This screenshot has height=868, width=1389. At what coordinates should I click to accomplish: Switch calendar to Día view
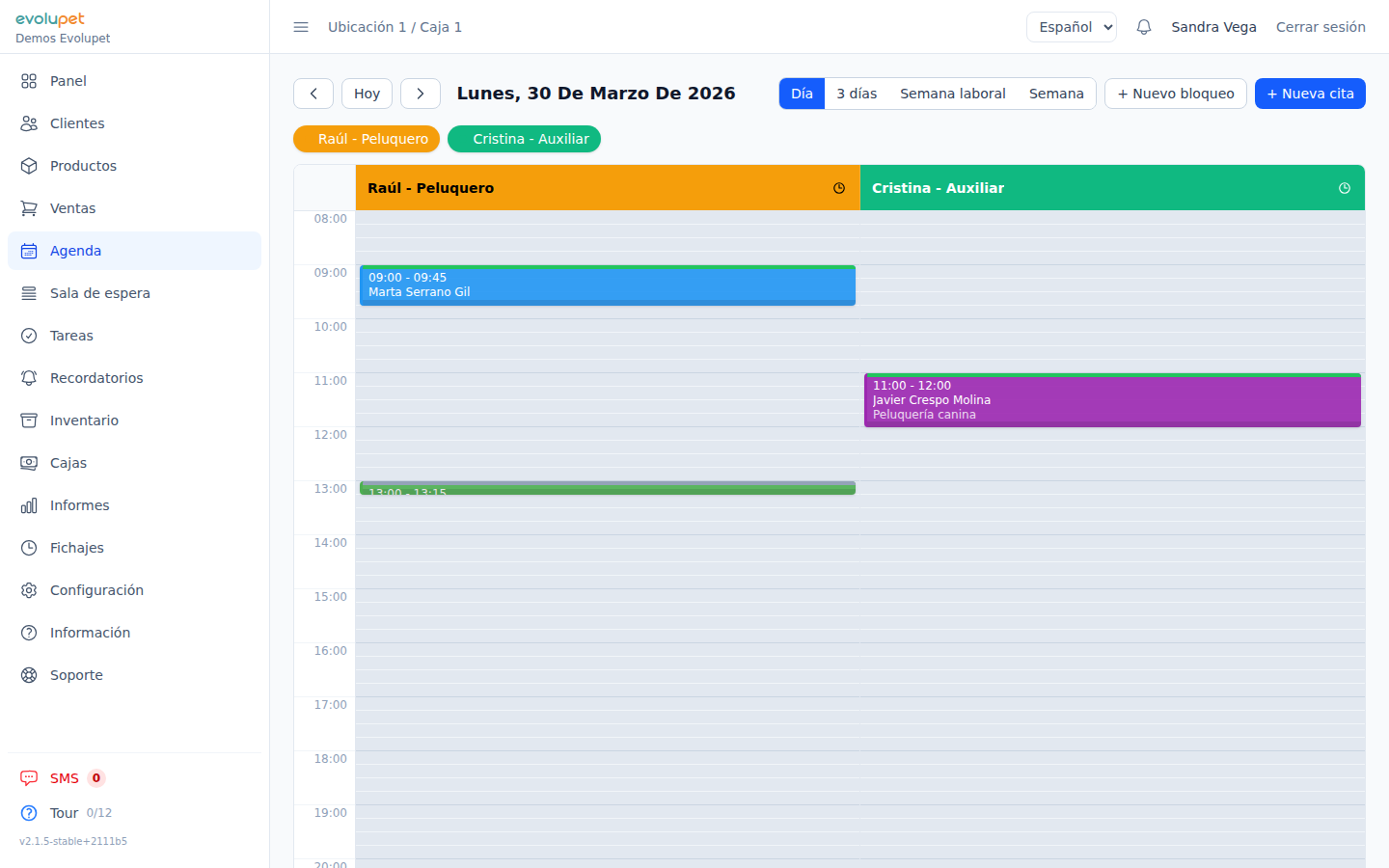pyautogui.click(x=802, y=94)
